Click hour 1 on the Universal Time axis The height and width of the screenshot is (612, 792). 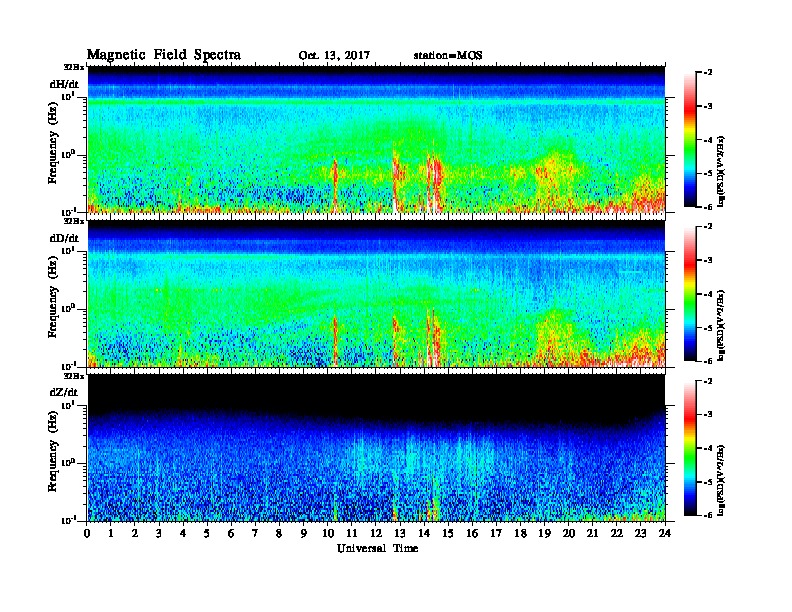[111, 533]
